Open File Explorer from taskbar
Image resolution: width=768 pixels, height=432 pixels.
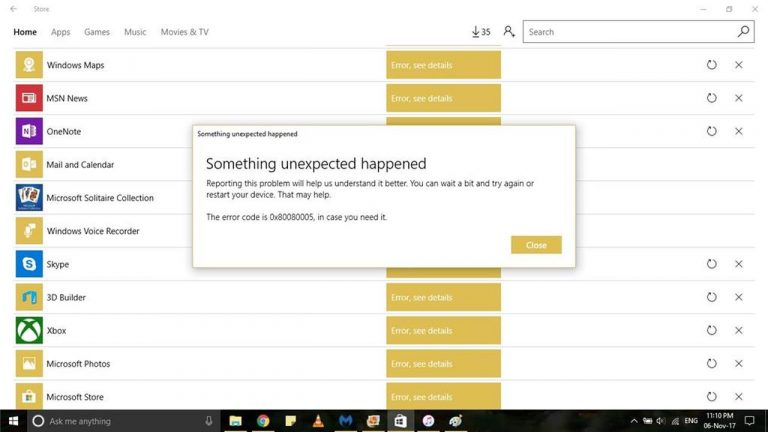[236, 421]
